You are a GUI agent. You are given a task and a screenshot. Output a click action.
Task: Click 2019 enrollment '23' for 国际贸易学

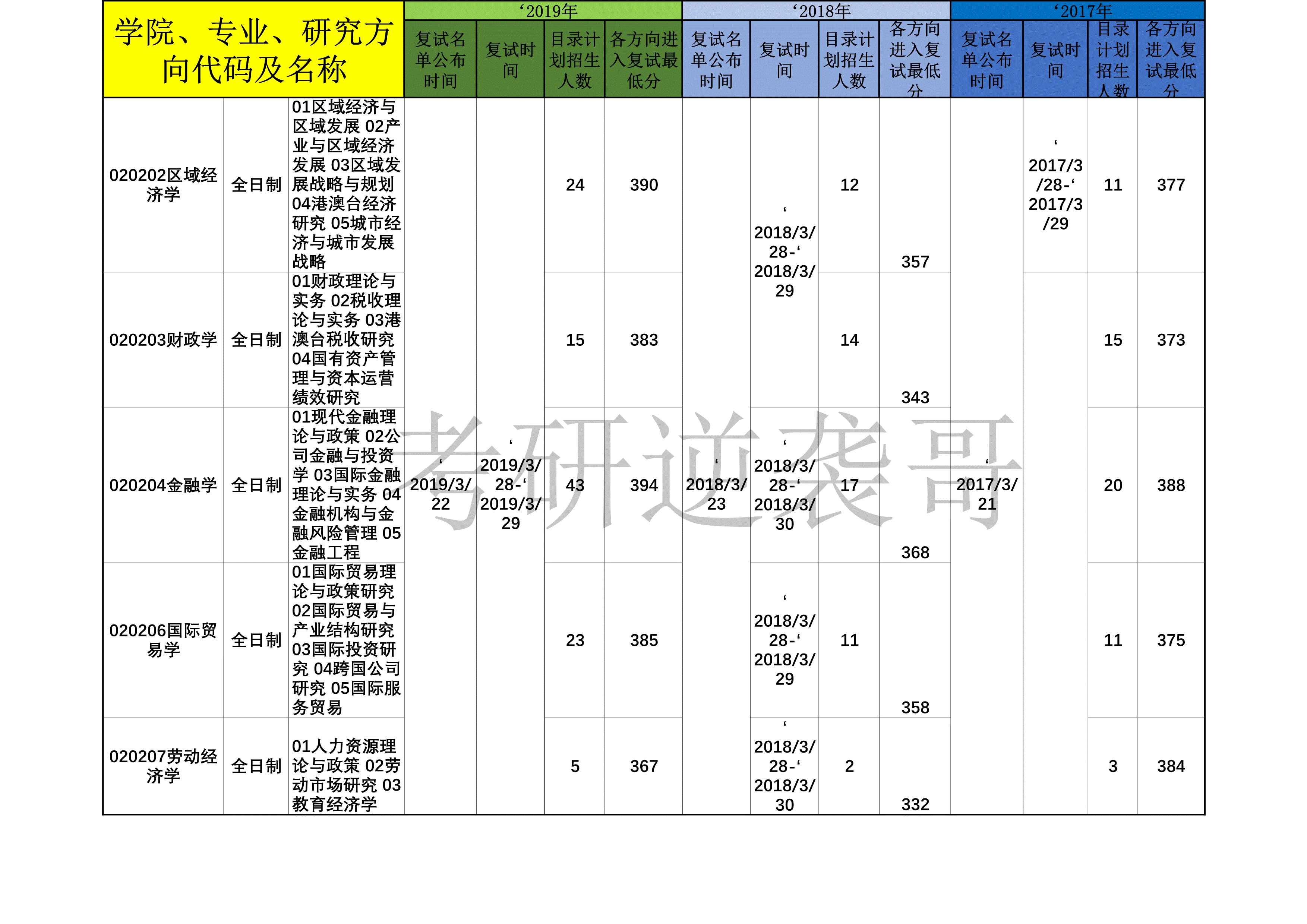click(575, 640)
